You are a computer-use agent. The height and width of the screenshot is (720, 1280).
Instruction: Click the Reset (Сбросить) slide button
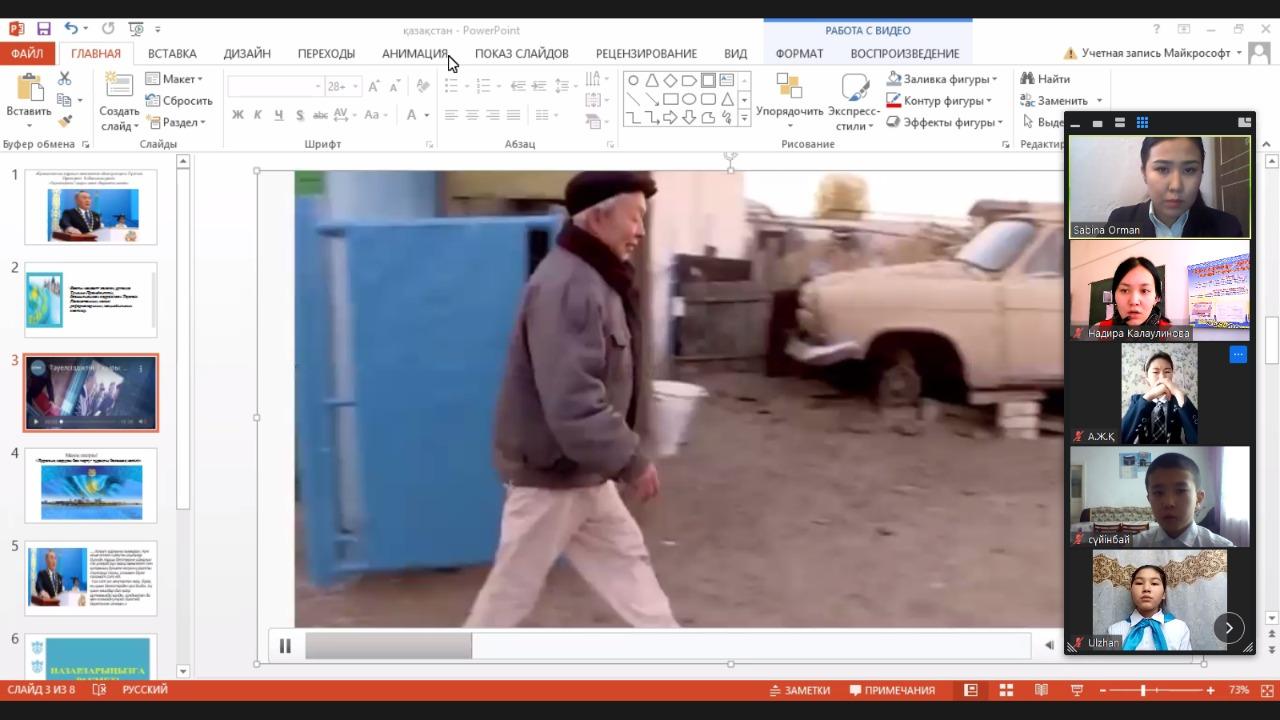179,101
